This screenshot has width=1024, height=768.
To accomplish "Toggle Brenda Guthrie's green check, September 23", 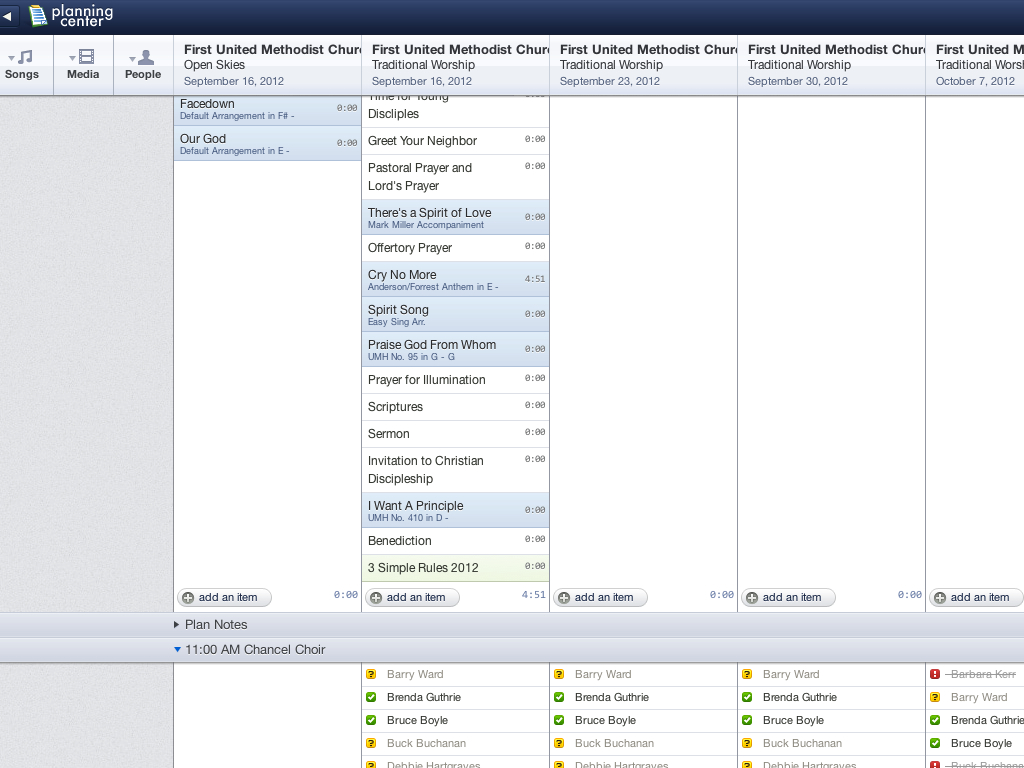I will tap(559, 697).
